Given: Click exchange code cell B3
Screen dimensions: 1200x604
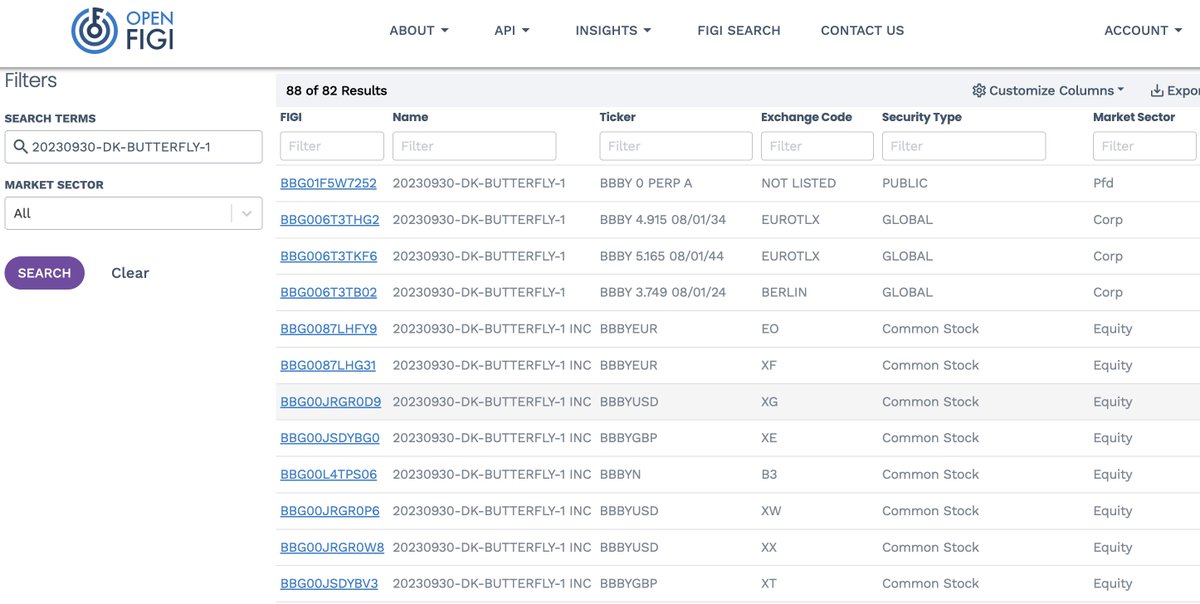Looking at the screenshot, I should click(769, 474).
